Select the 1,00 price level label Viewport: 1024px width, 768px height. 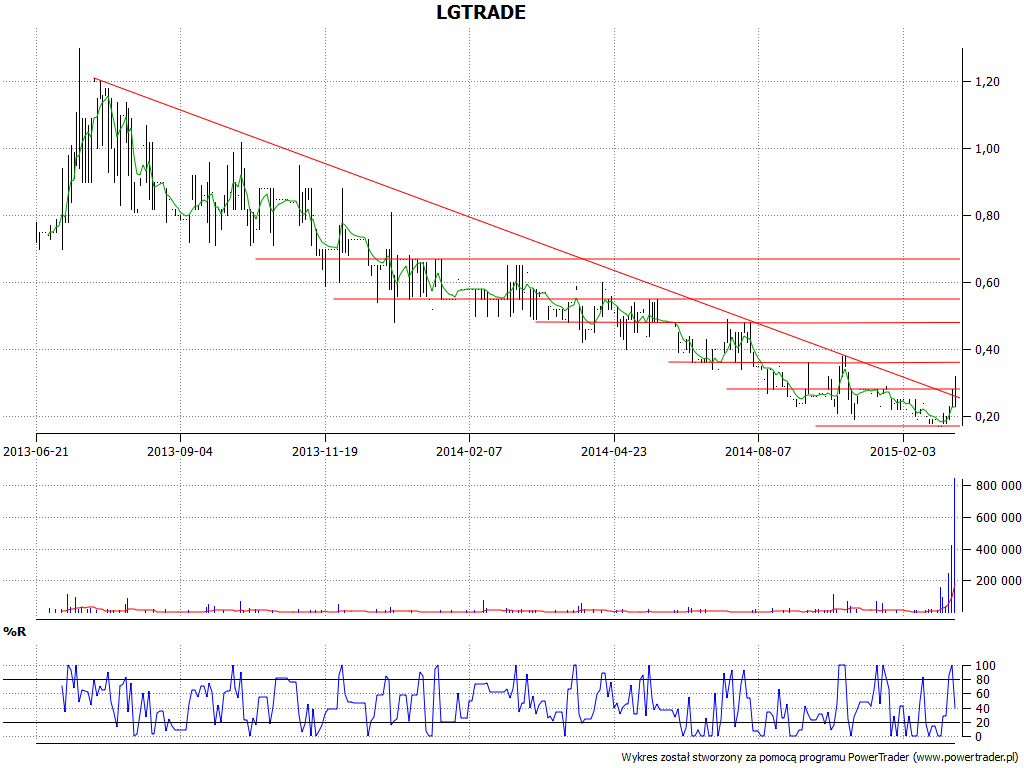pyautogui.click(x=987, y=149)
